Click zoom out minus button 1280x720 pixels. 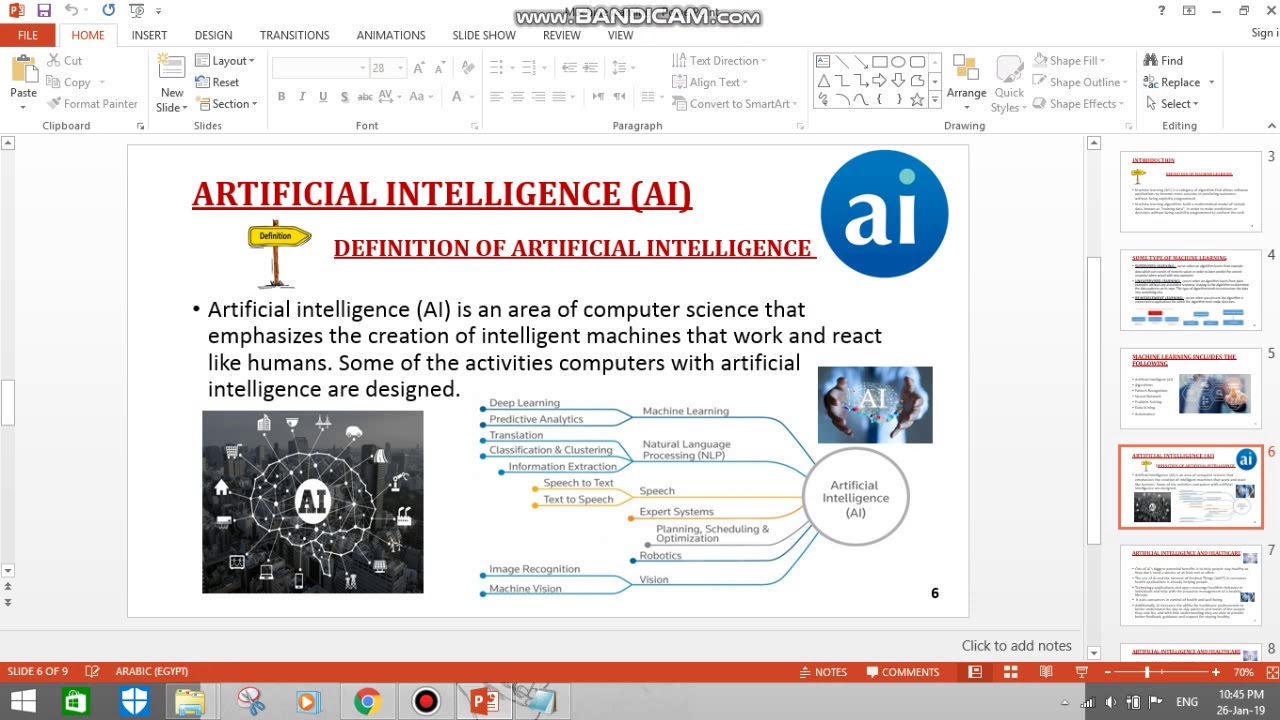pos(1107,672)
